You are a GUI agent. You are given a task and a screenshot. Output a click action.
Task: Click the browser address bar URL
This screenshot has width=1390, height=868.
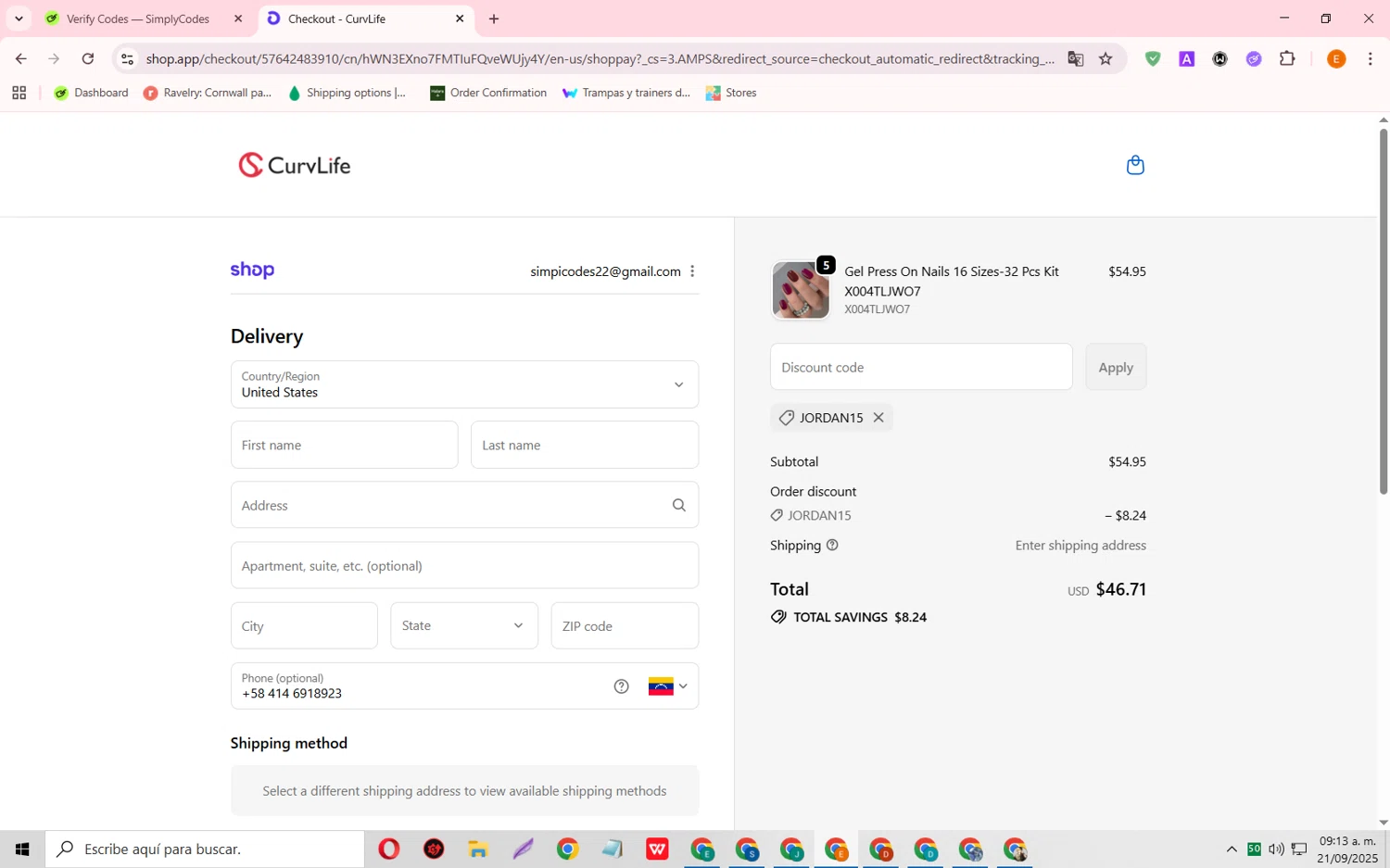pyautogui.click(x=600, y=58)
